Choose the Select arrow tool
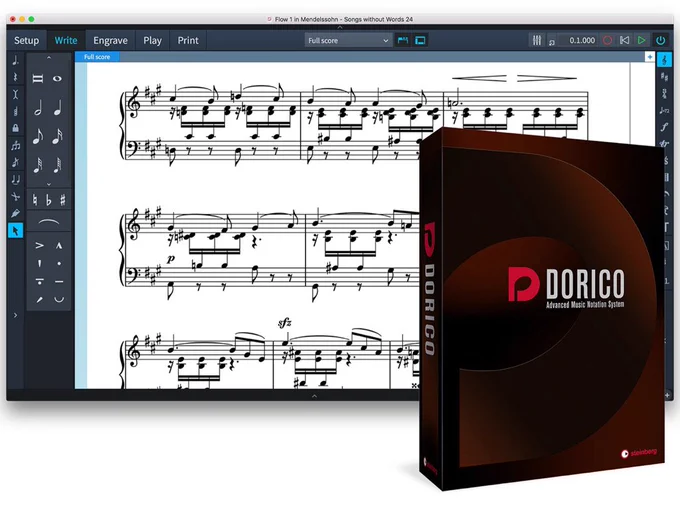 [16, 231]
